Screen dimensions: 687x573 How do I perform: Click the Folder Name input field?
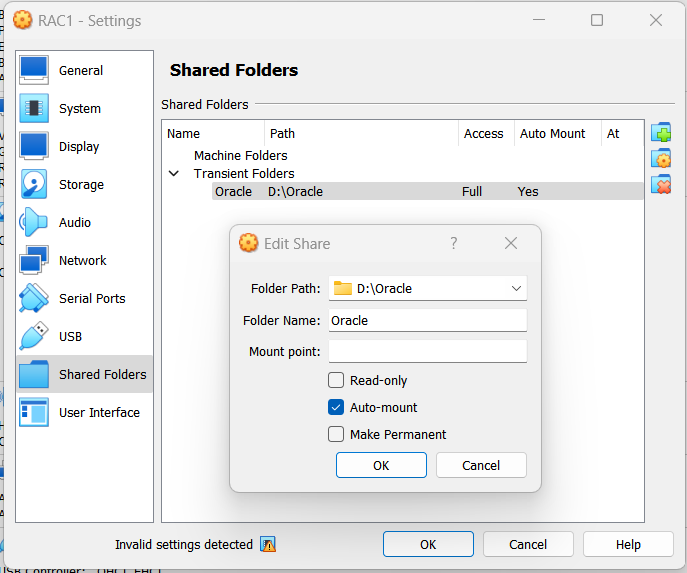pyautogui.click(x=428, y=320)
